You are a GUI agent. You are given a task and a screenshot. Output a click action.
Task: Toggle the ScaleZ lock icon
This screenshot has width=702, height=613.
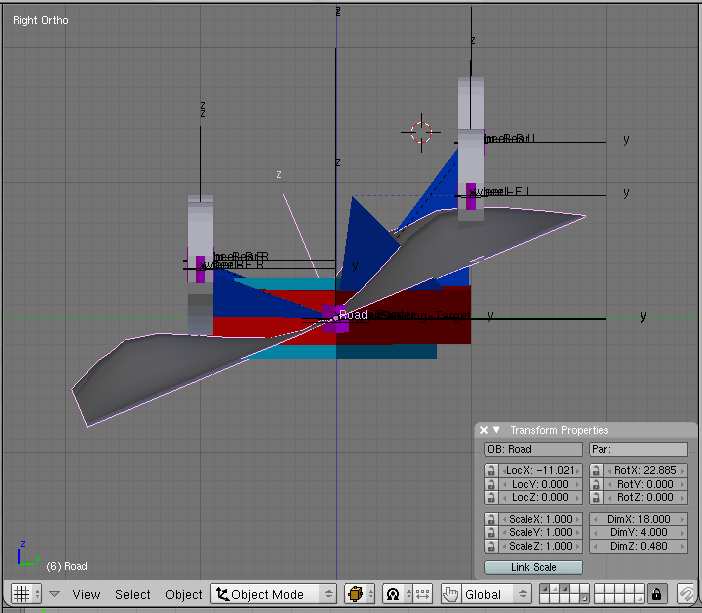[x=491, y=546]
